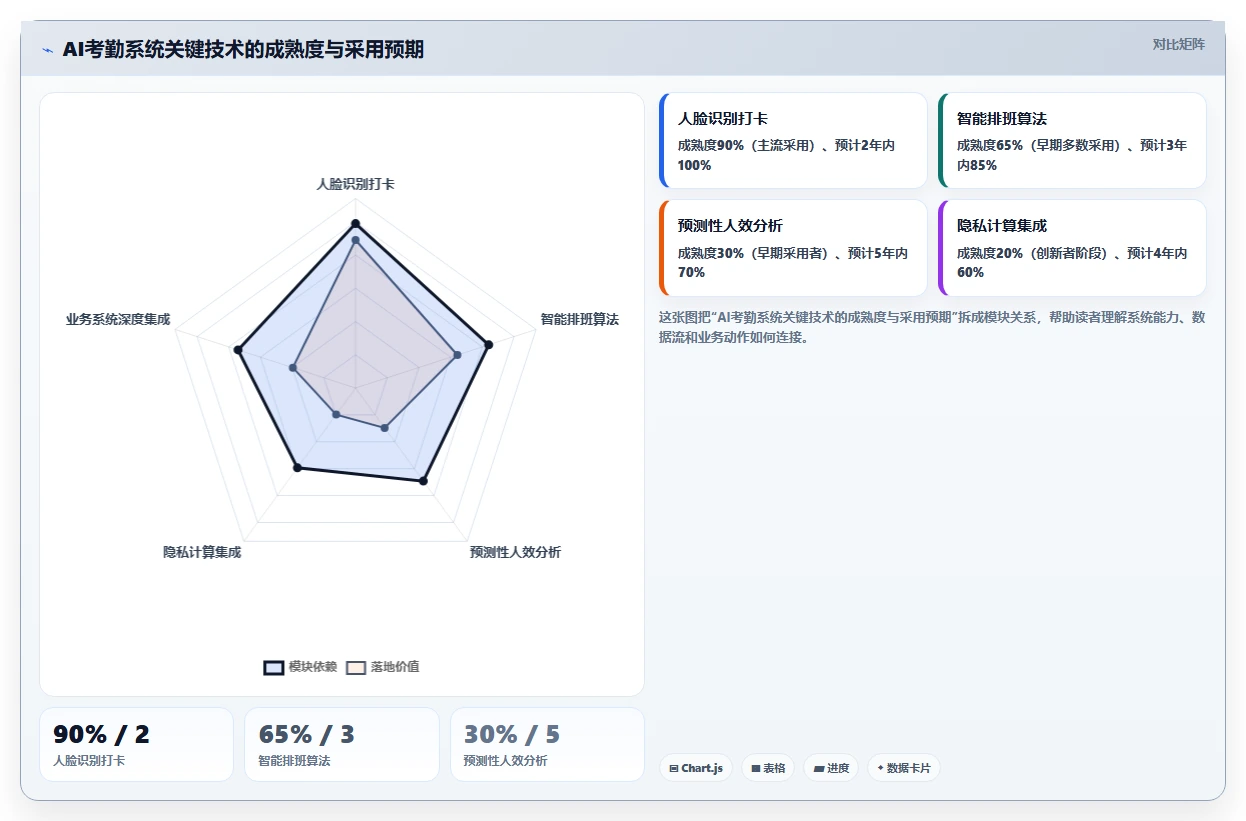Image resolution: width=1246 pixels, height=821 pixels.
Task: Click the 30% / 5 stat card
Action: click(547, 744)
